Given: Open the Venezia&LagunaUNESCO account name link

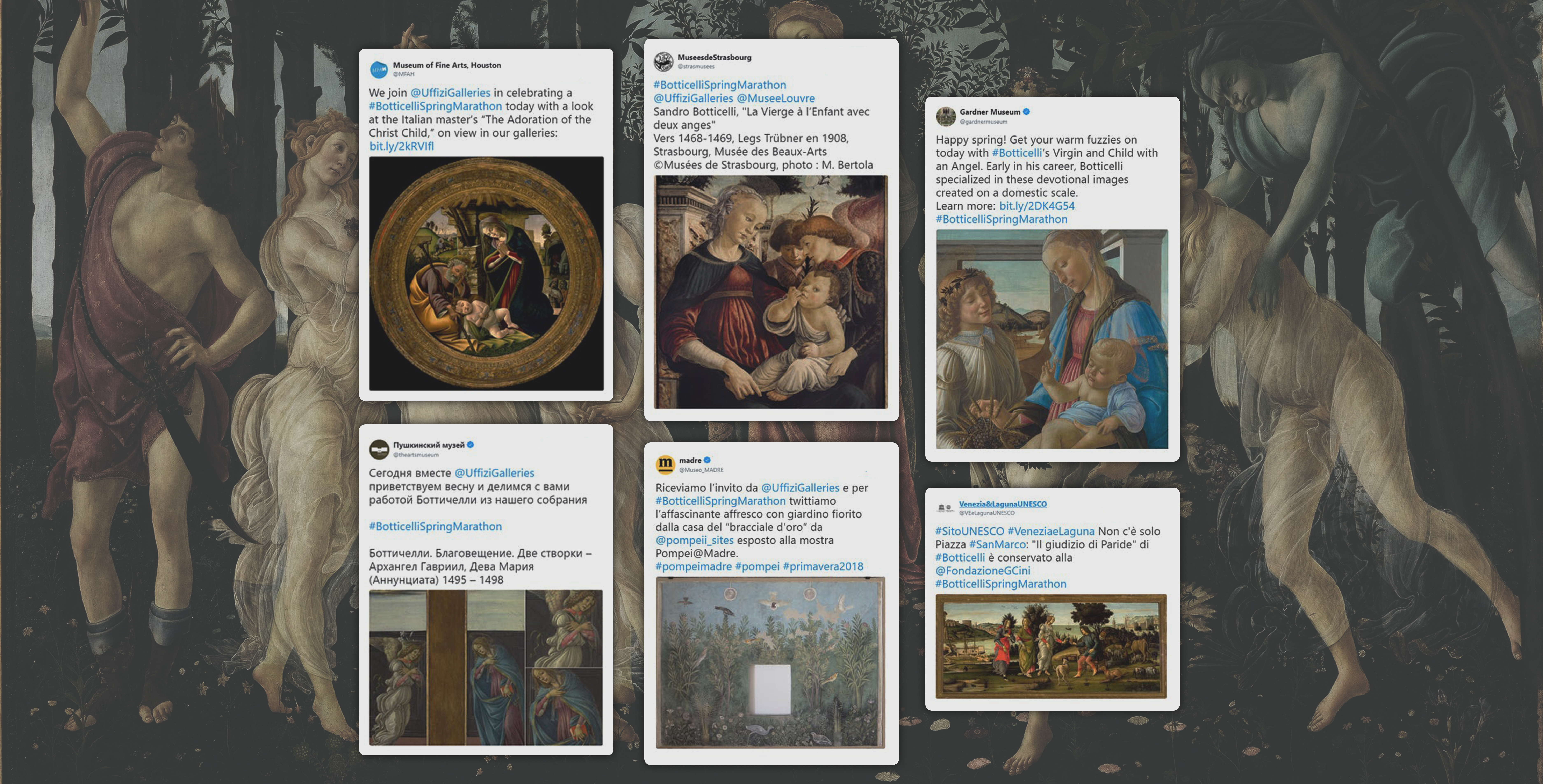Looking at the screenshot, I should 1003,504.
